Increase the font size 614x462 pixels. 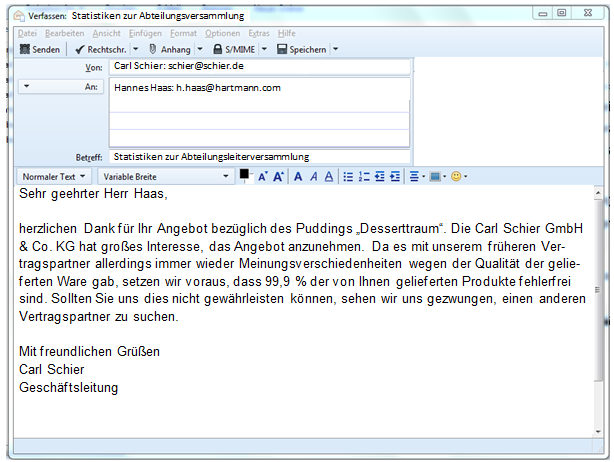click(x=278, y=177)
